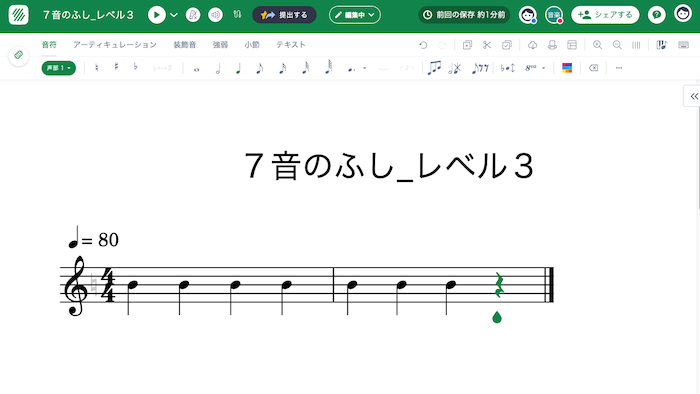
Task: Select the thirty-second note duration
Action: point(305,68)
